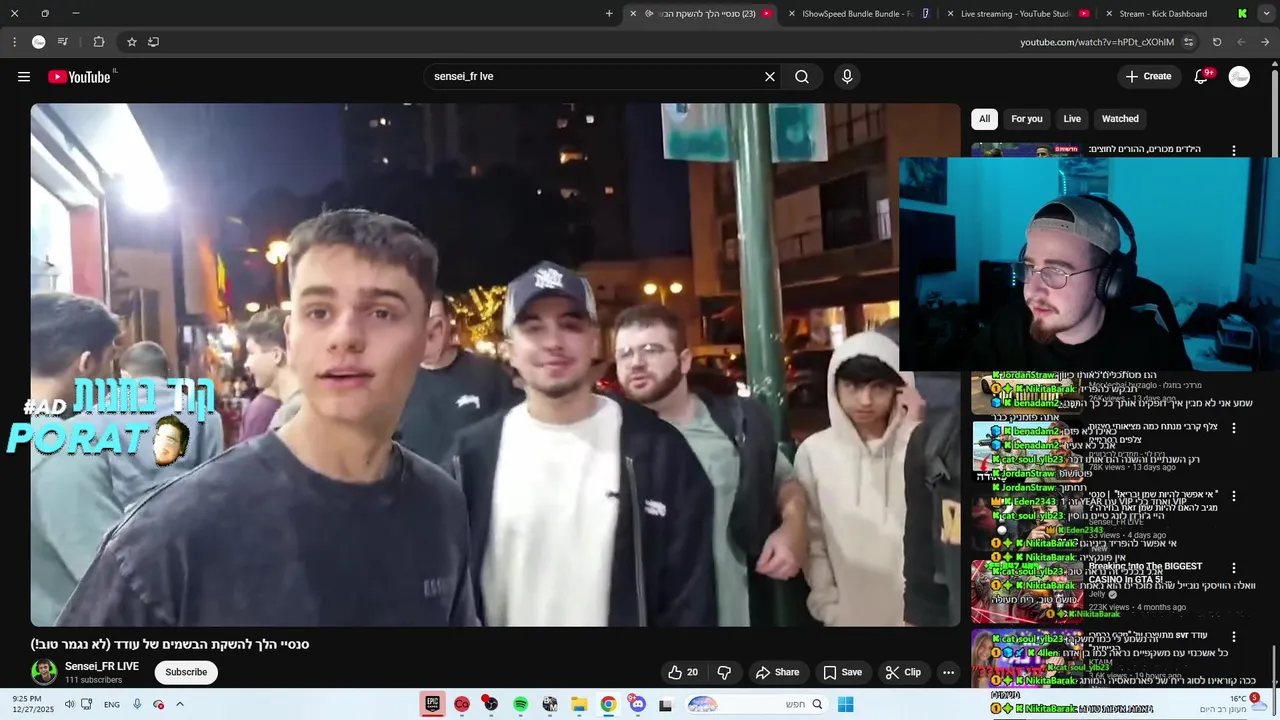Open a new browser tab

click(609, 14)
